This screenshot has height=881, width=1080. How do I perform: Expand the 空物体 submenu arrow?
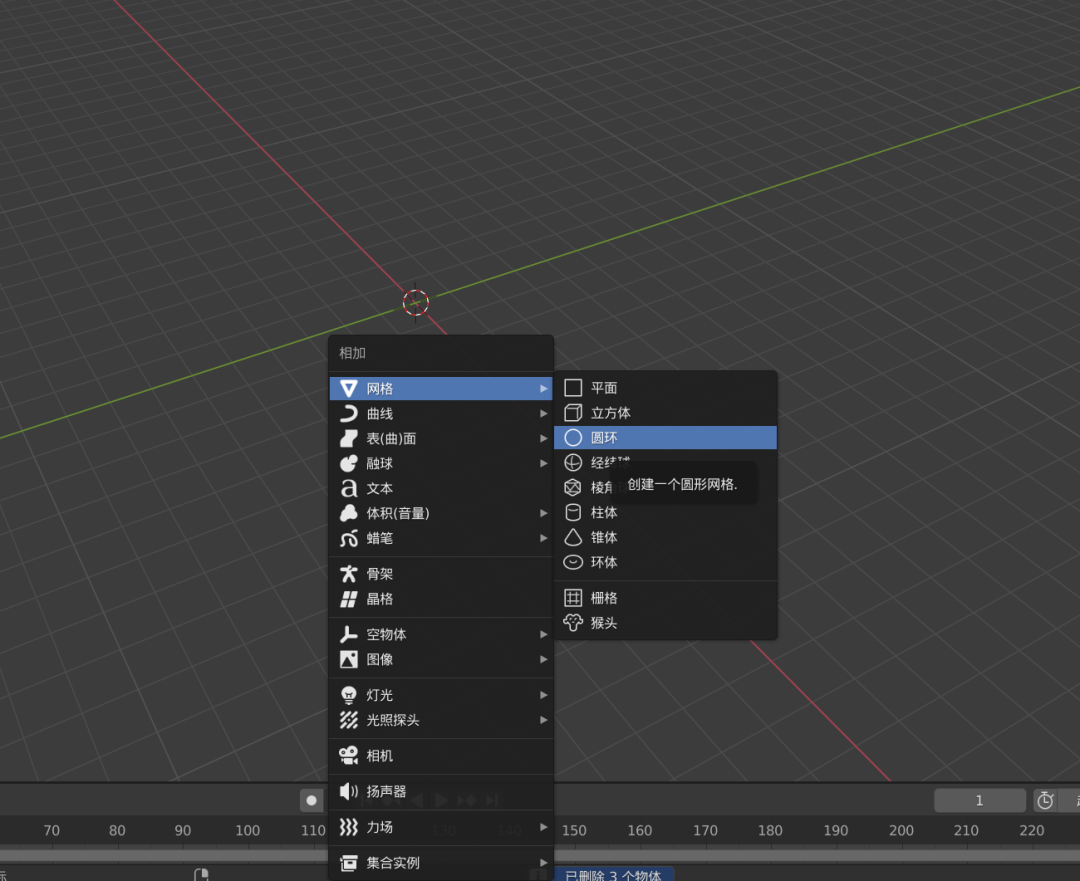point(543,634)
